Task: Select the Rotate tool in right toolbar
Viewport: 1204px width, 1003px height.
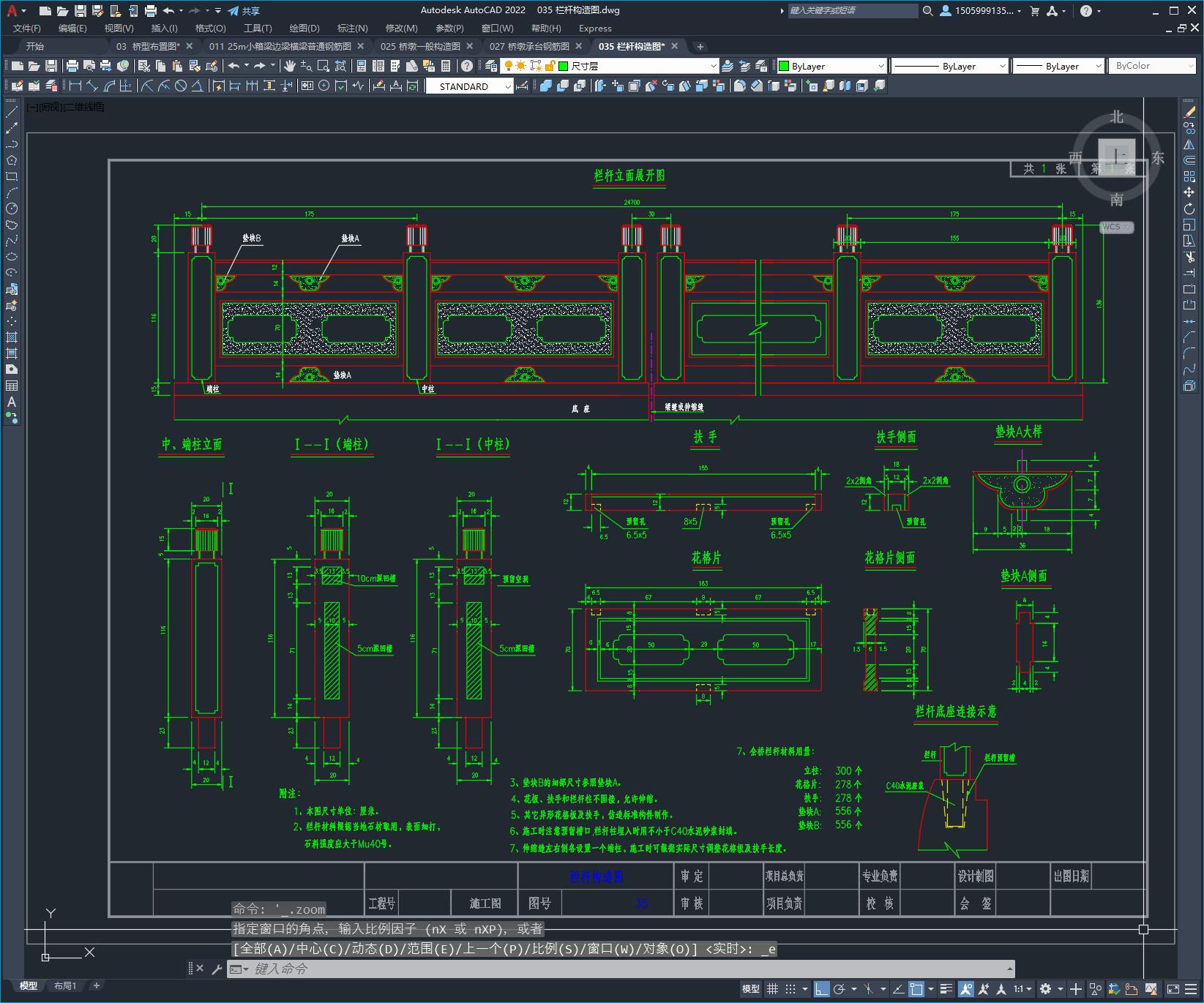Action: tap(1189, 209)
